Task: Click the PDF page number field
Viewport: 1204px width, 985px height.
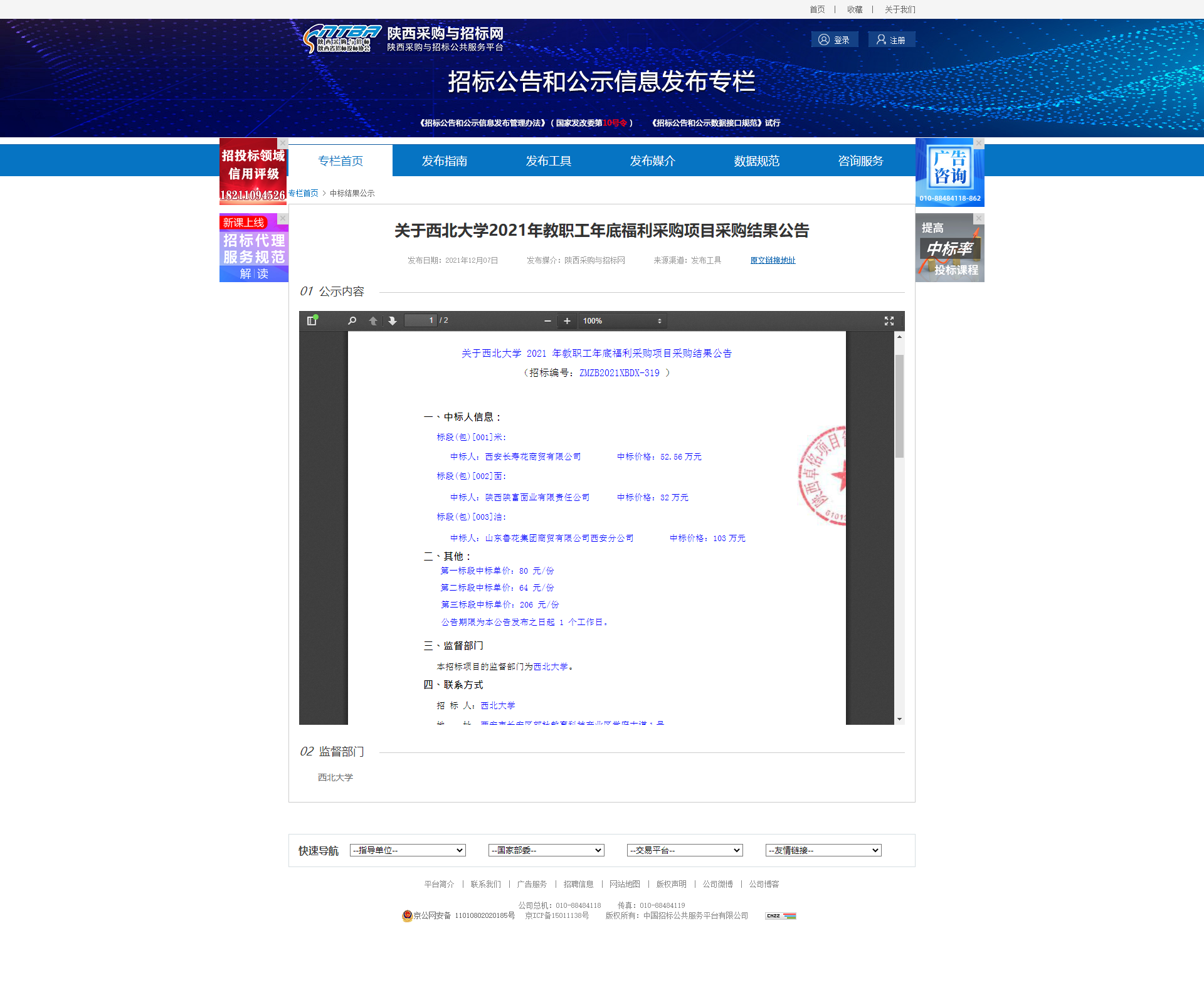Action: click(420, 320)
